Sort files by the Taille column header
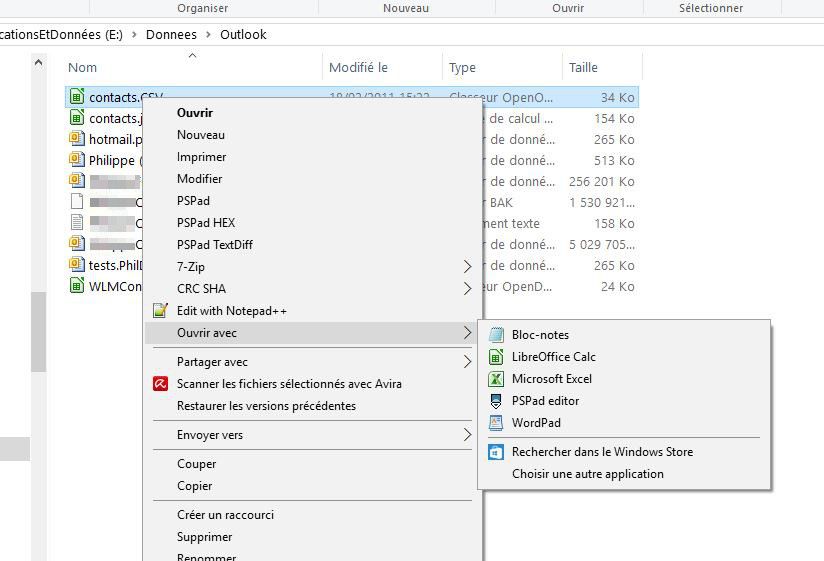Screen dimensions: 824x561 [583, 68]
